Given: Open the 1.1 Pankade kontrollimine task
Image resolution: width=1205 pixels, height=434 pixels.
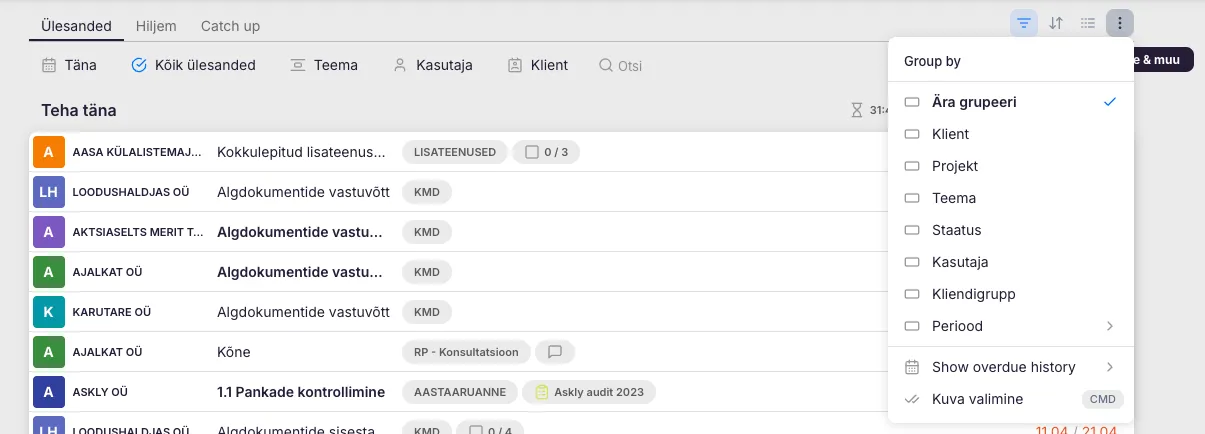Looking at the screenshot, I should tap(300, 392).
